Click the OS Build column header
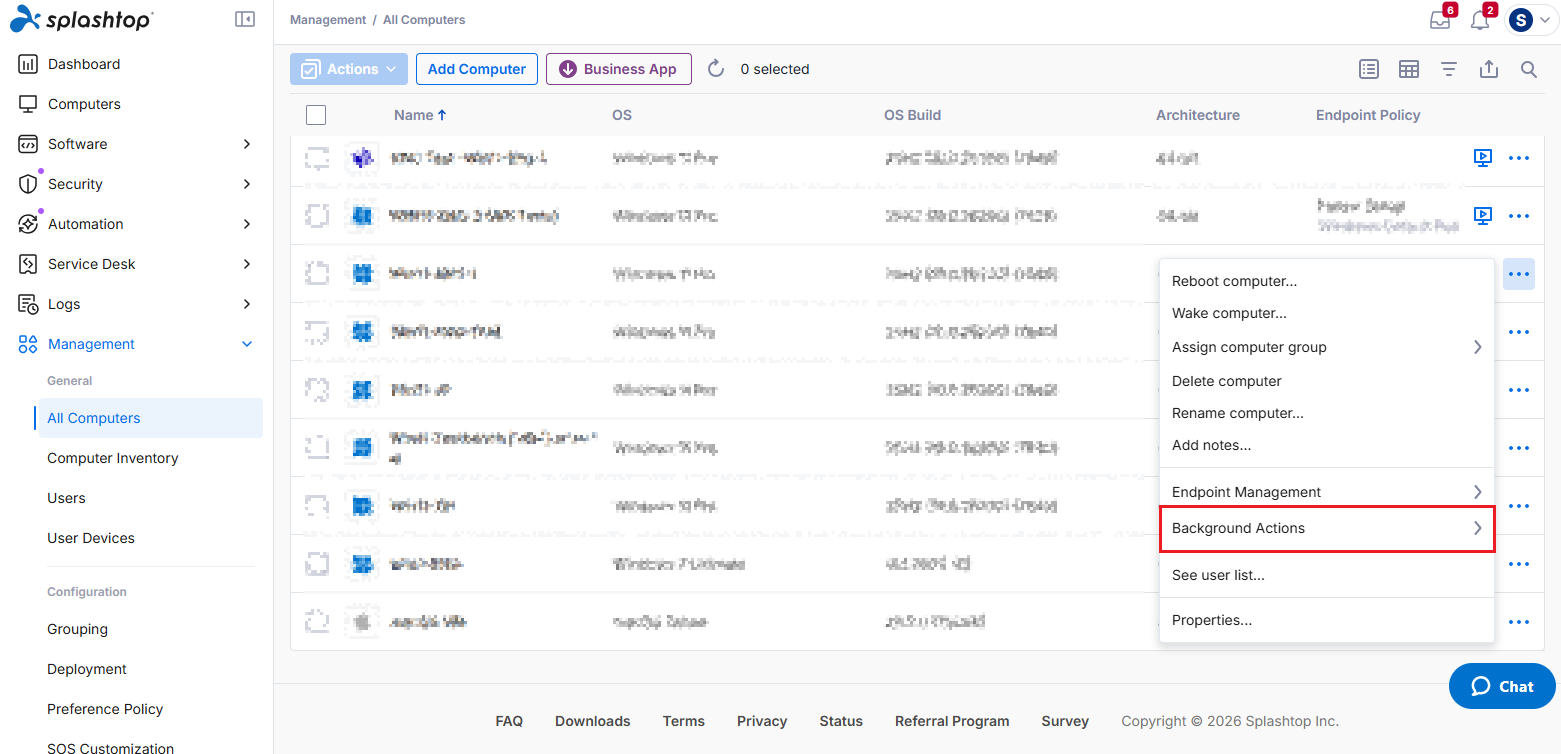This screenshot has width=1561, height=754. tap(912, 115)
